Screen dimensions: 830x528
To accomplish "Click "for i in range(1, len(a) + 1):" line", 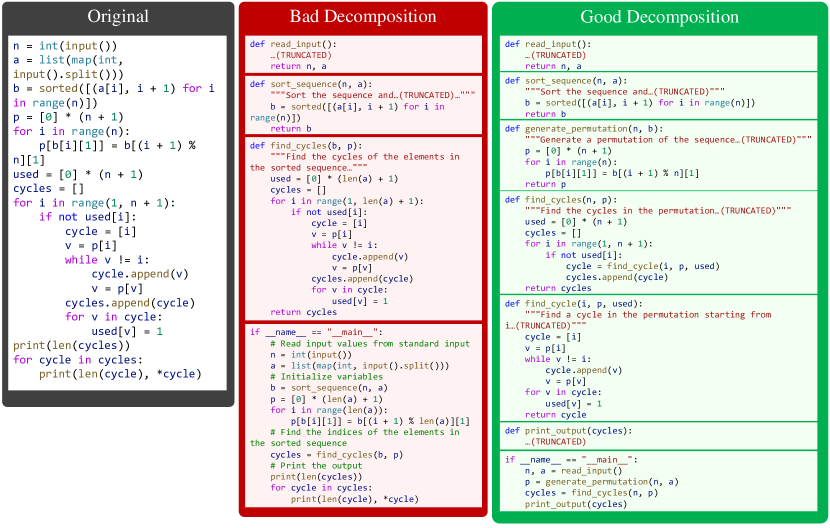I will (347, 201).
